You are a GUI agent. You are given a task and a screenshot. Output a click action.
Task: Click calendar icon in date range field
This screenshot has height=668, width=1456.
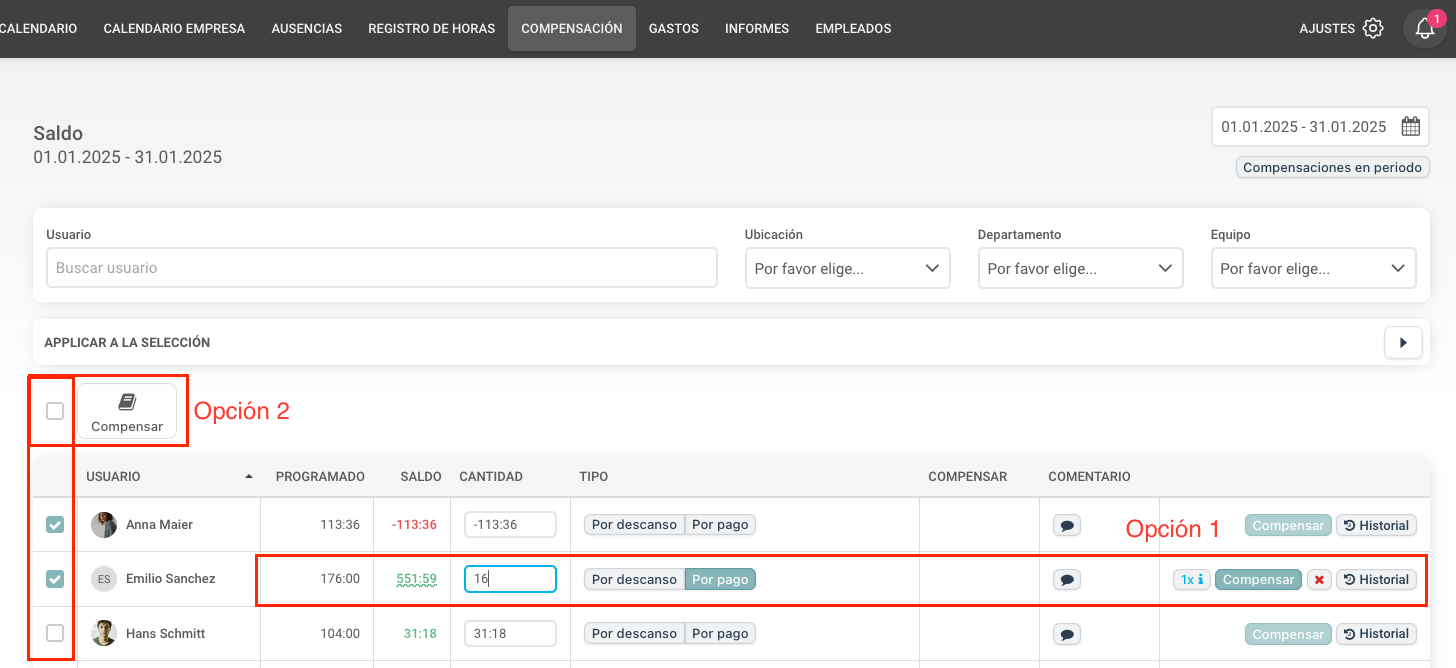pyautogui.click(x=1410, y=127)
